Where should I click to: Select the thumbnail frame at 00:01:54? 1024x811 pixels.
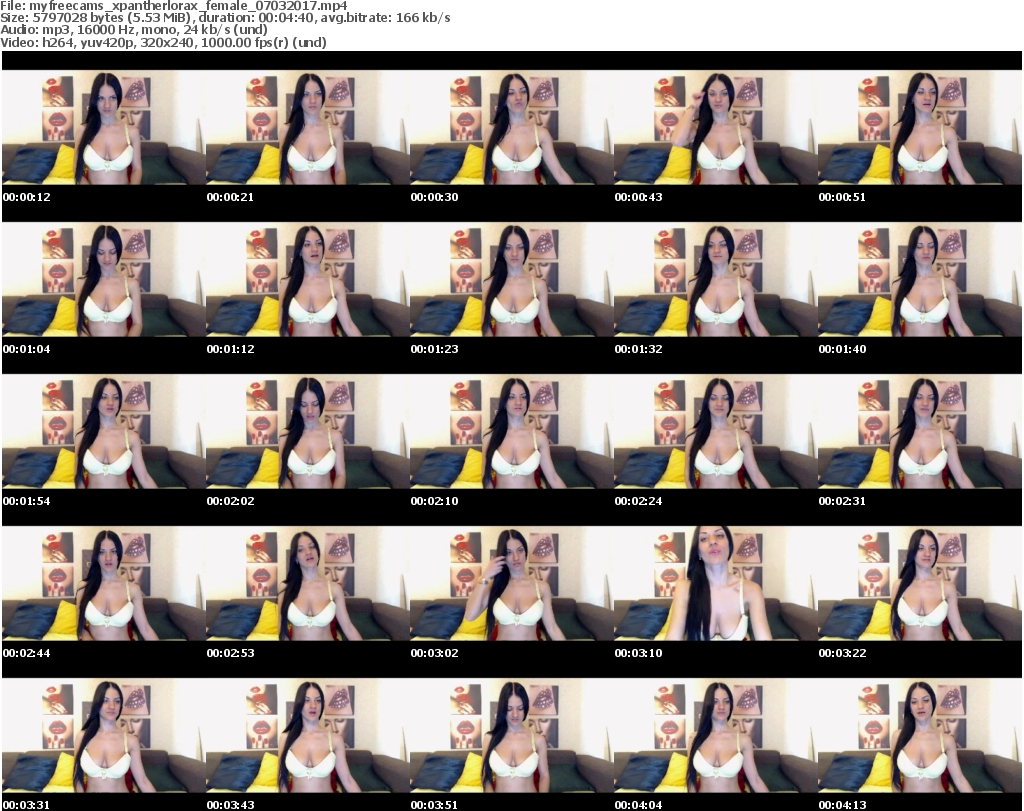[104, 432]
